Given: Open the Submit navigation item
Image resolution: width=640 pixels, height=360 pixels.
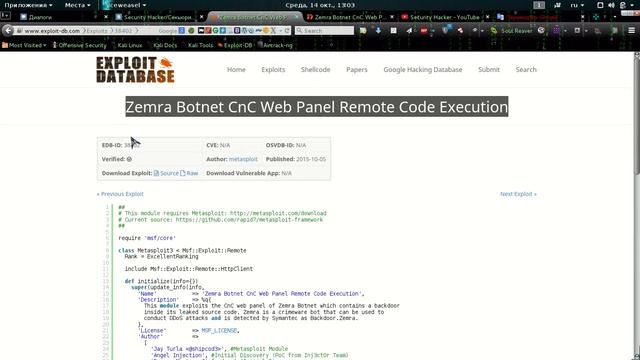Looking at the screenshot, I should pyautogui.click(x=489, y=70).
